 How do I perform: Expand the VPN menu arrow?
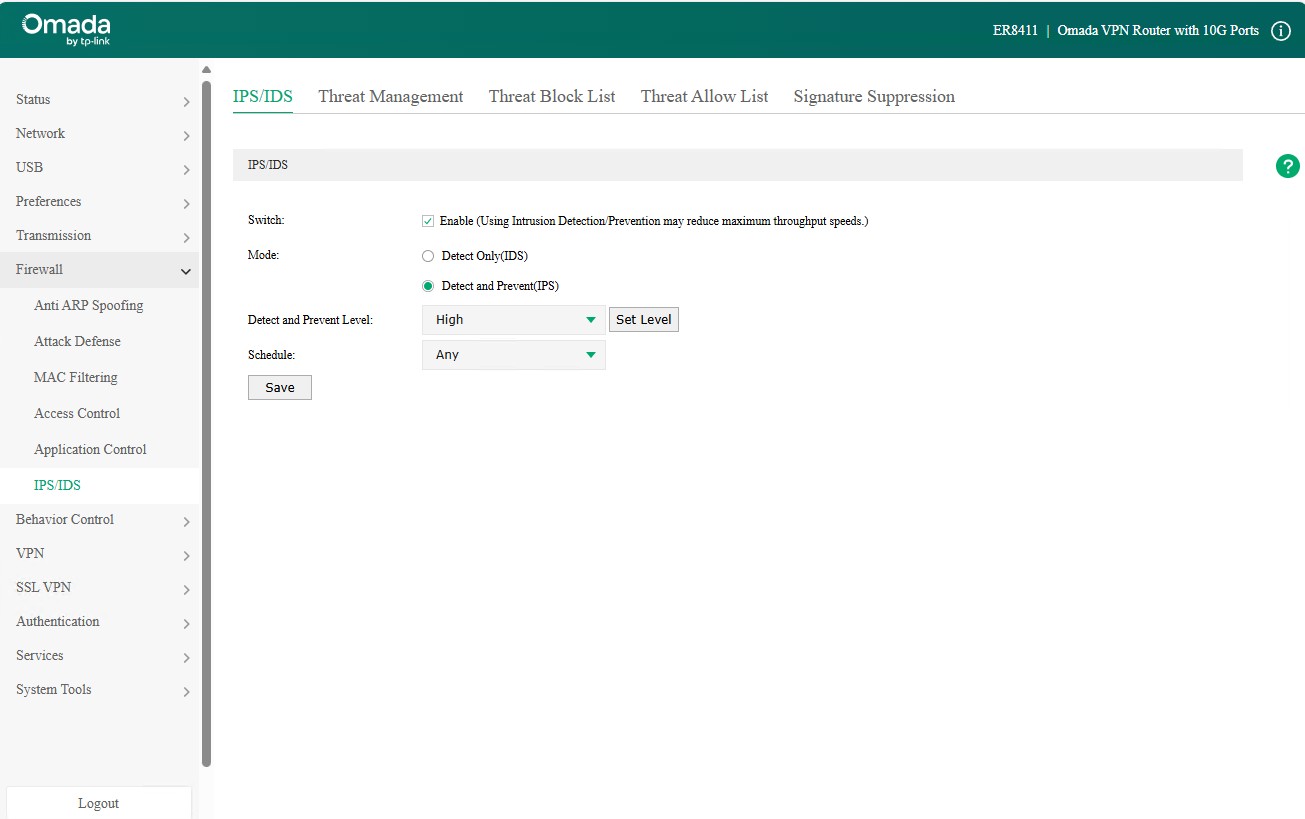[x=186, y=555]
